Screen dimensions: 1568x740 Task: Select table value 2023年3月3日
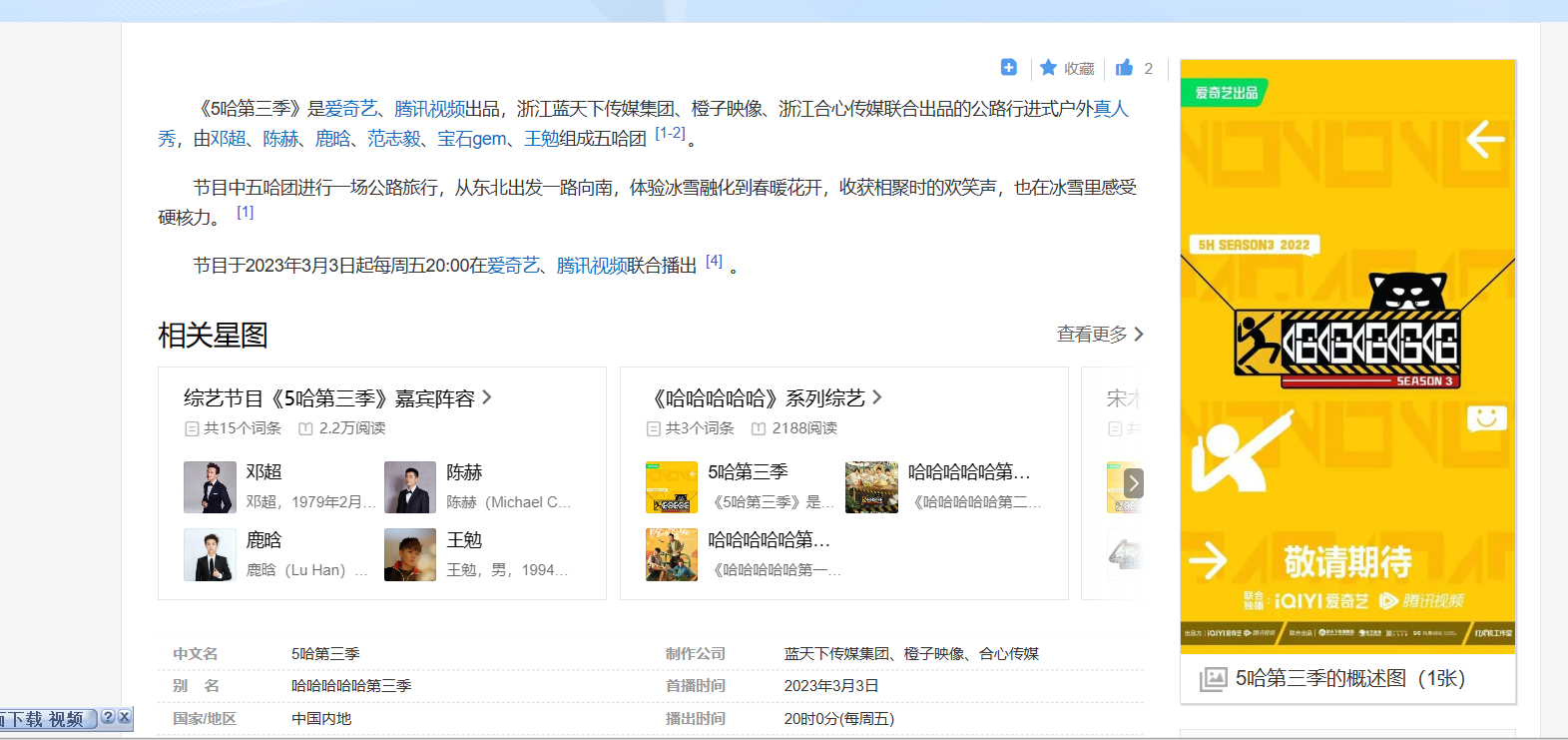tap(831, 686)
